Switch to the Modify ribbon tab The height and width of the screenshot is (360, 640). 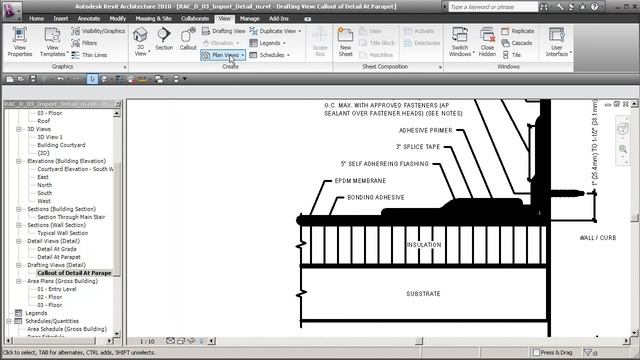click(118, 19)
